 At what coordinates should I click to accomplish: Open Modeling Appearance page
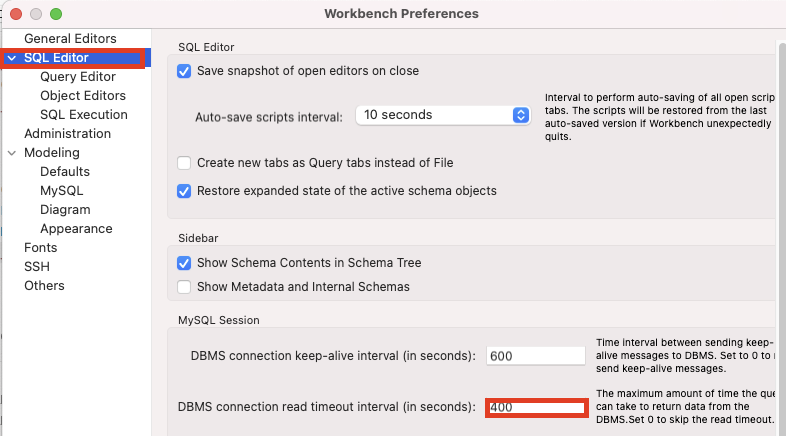click(x=76, y=229)
